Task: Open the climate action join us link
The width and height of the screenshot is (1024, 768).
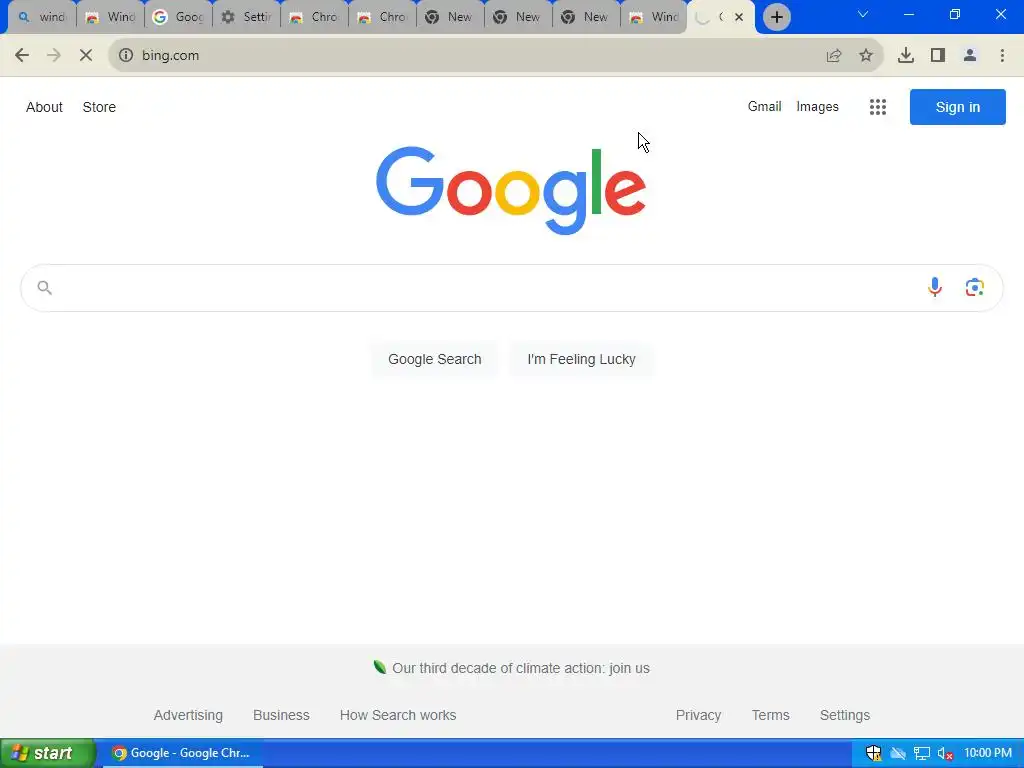Action: 520,668
